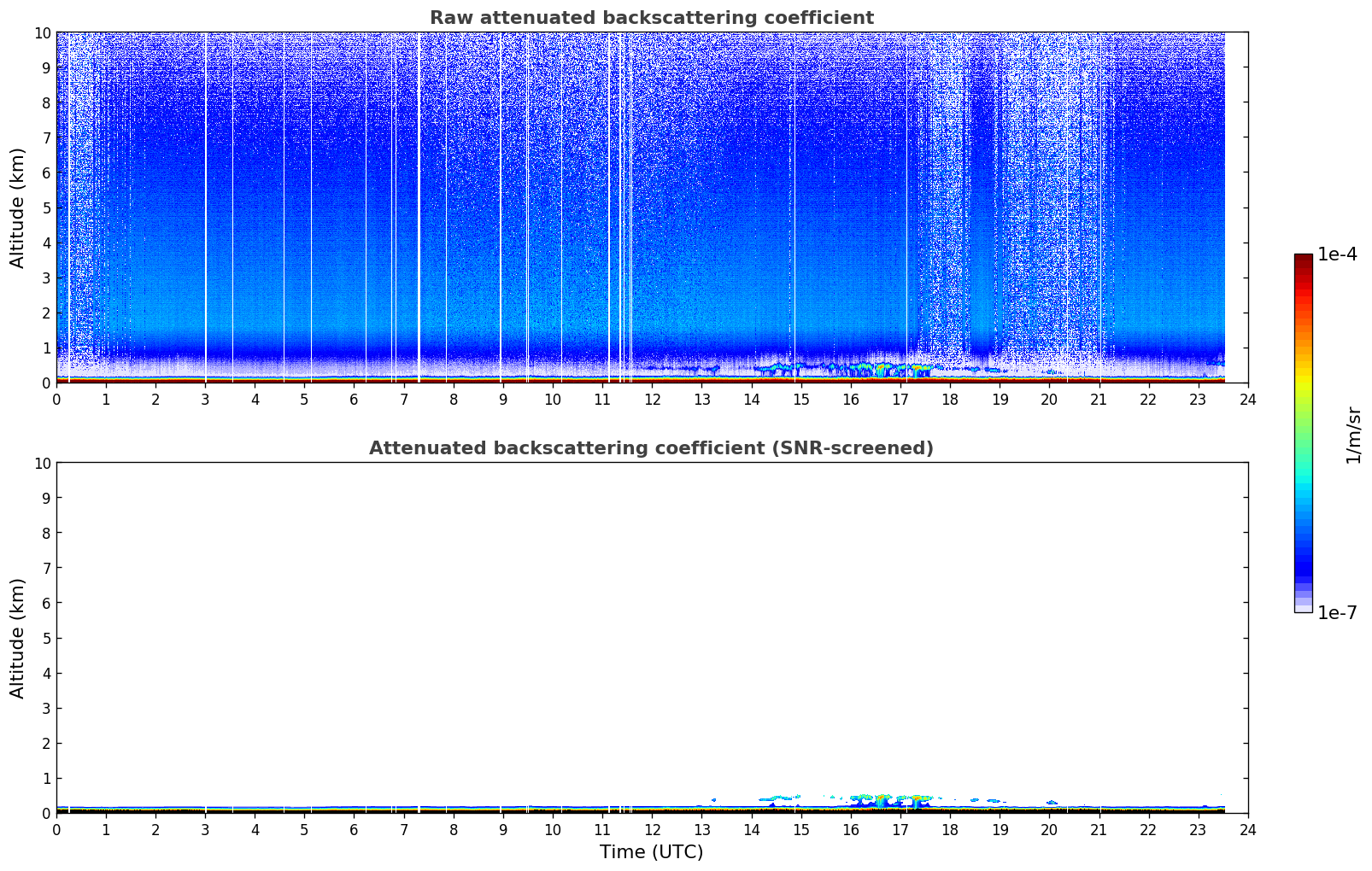
Task: Click the top plot's 'Altitude (km)' axis label
Action: coord(18,208)
